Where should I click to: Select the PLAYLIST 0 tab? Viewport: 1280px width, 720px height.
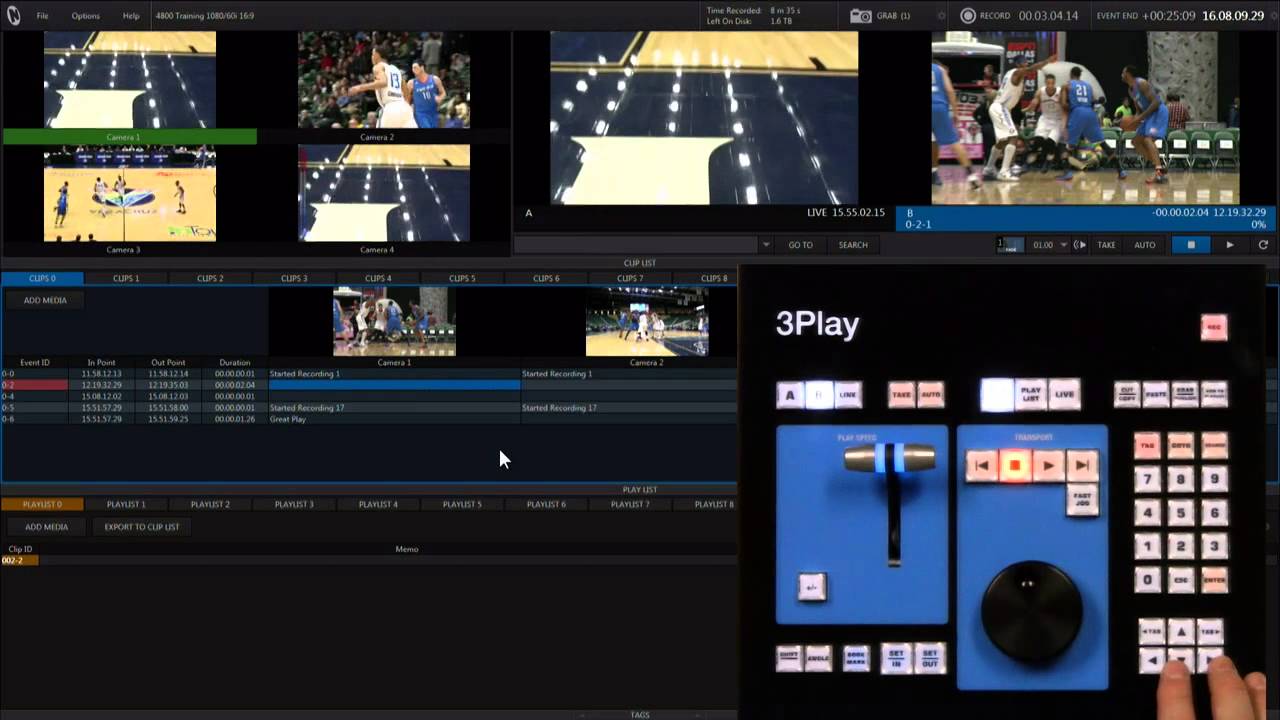[x=42, y=504]
